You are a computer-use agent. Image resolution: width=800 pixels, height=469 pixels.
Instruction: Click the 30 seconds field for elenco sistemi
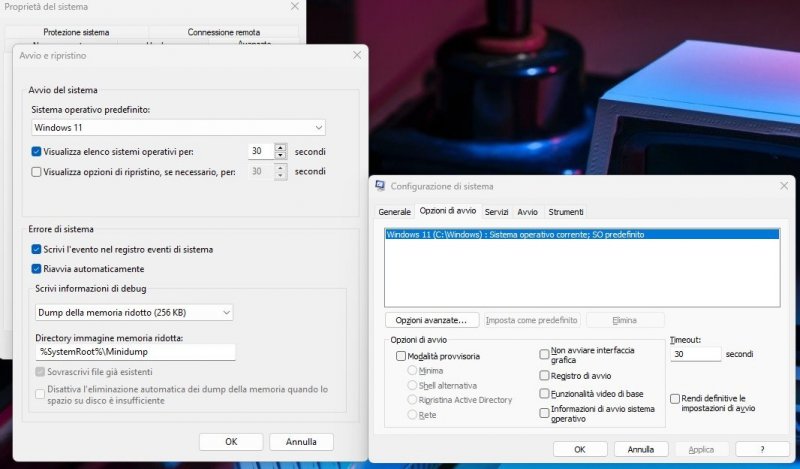pos(261,152)
